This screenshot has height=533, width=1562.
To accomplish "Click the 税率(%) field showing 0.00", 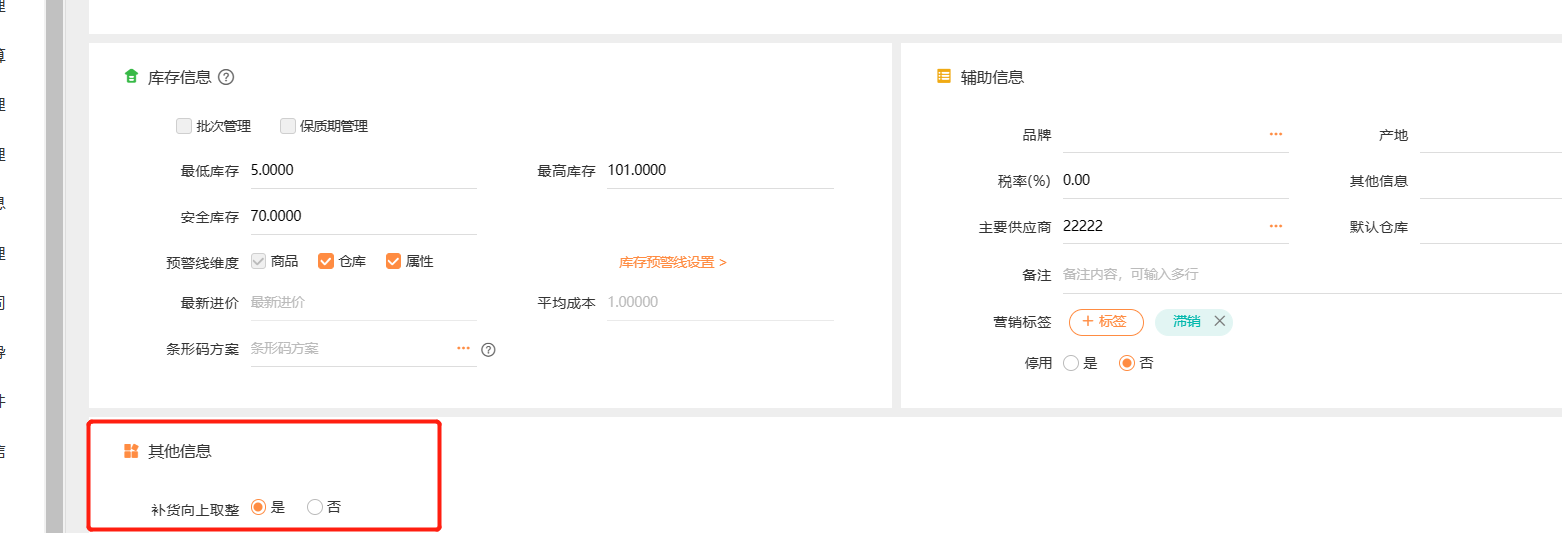I will pyautogui.click(x=1176, y=181).
